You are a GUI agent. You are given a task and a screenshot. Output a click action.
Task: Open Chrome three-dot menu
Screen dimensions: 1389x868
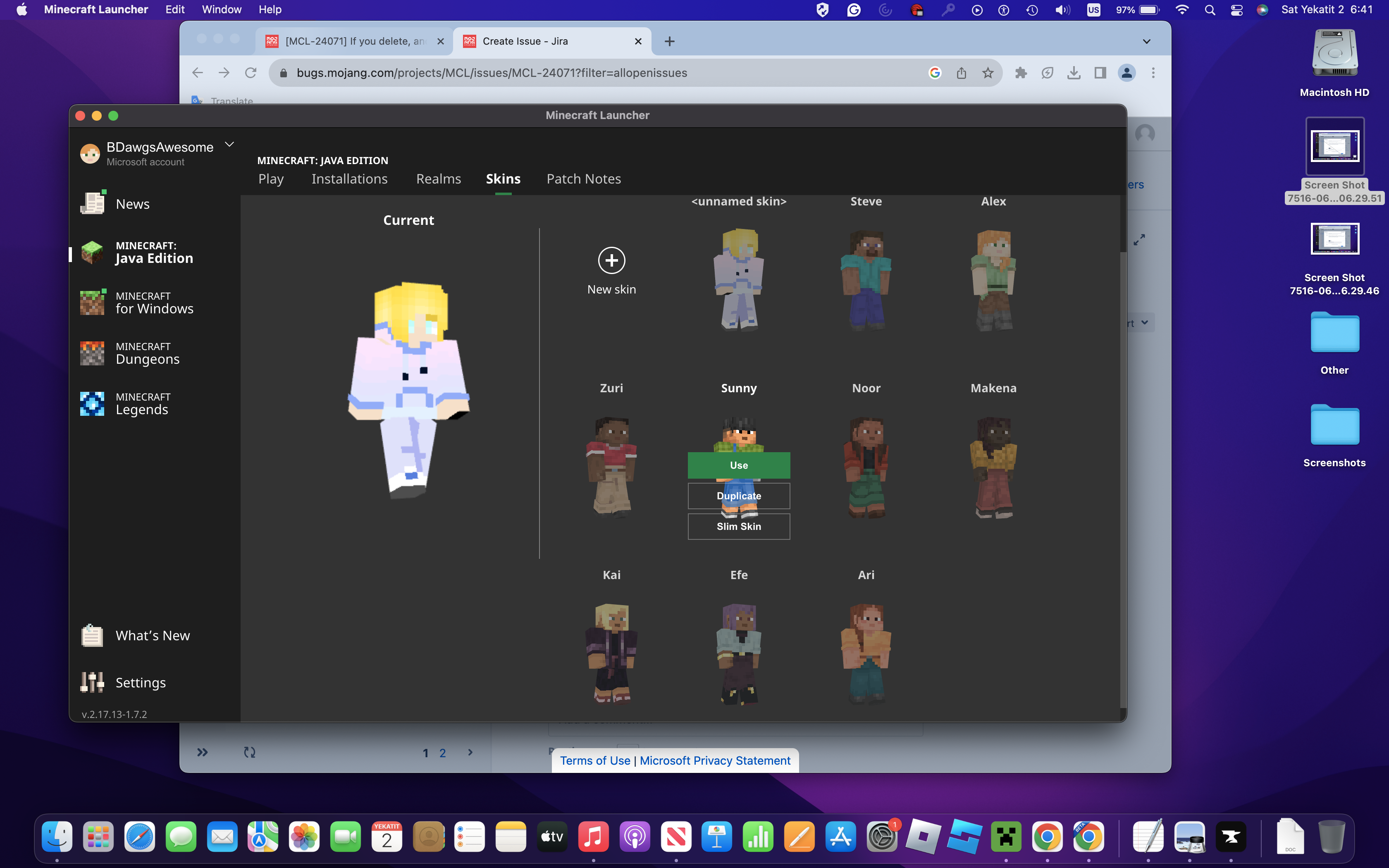[x=1153, y=73]
